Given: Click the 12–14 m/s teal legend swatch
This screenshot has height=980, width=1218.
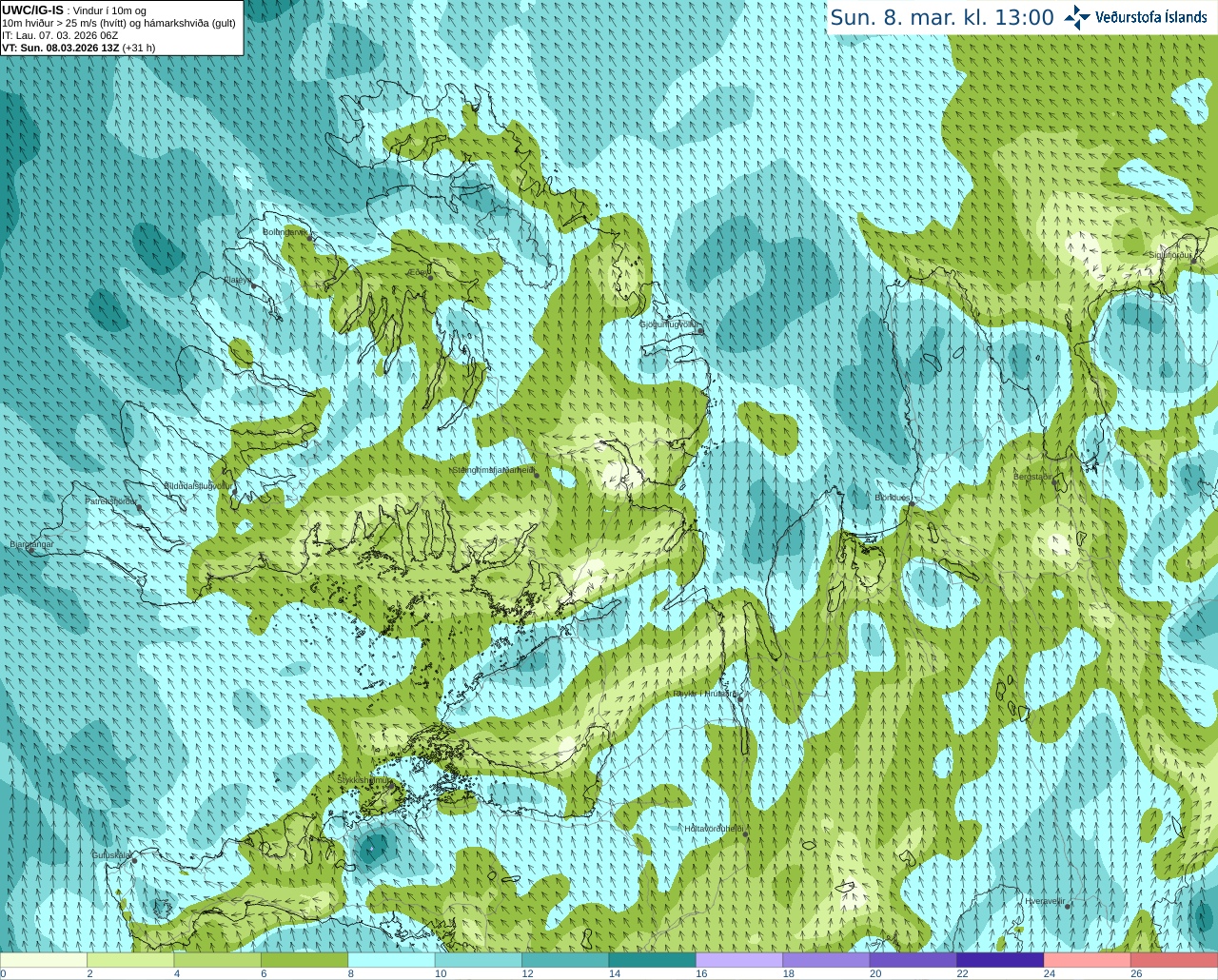Looking at the screenshot, I should (x=565, y=961).
